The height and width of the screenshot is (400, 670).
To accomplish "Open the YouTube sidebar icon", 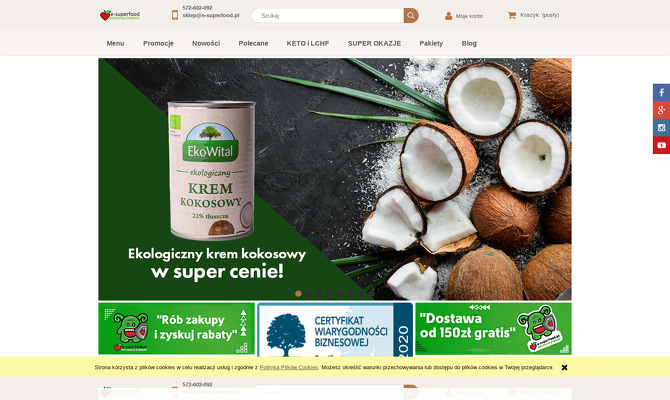I will click(x=661, y=145).
